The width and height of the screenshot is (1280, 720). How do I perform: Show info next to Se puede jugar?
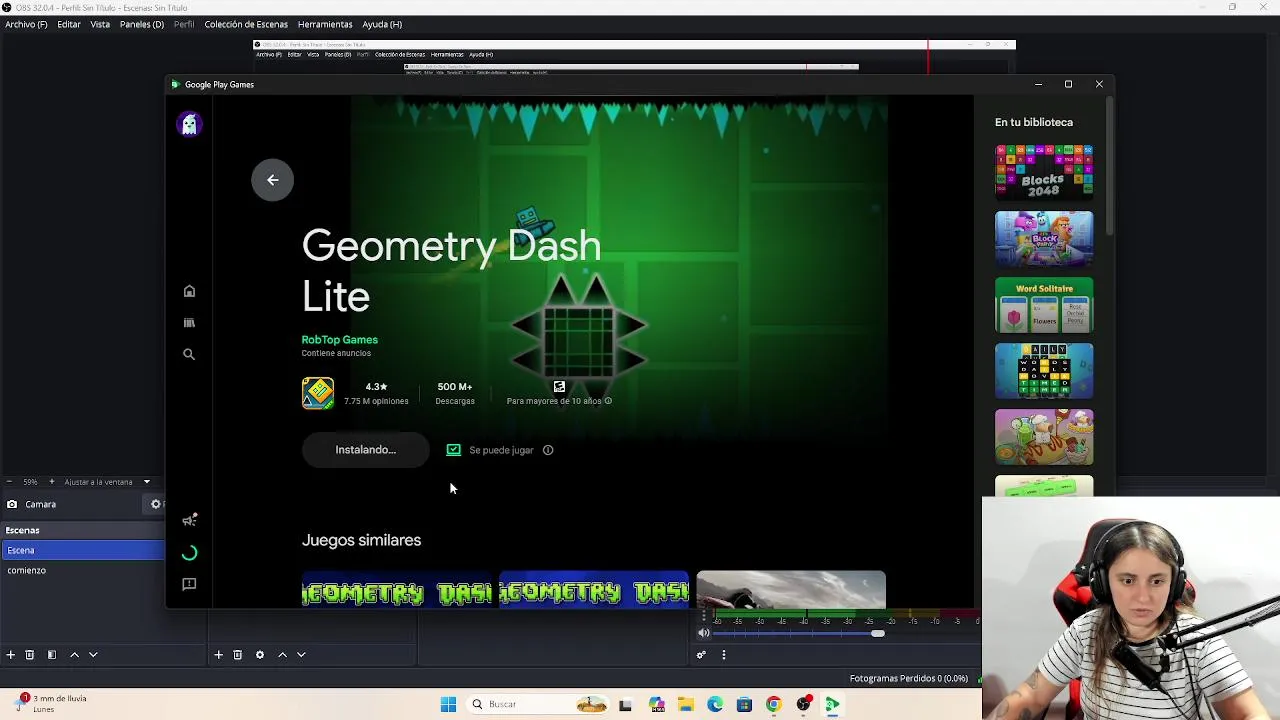pos(548,450)
